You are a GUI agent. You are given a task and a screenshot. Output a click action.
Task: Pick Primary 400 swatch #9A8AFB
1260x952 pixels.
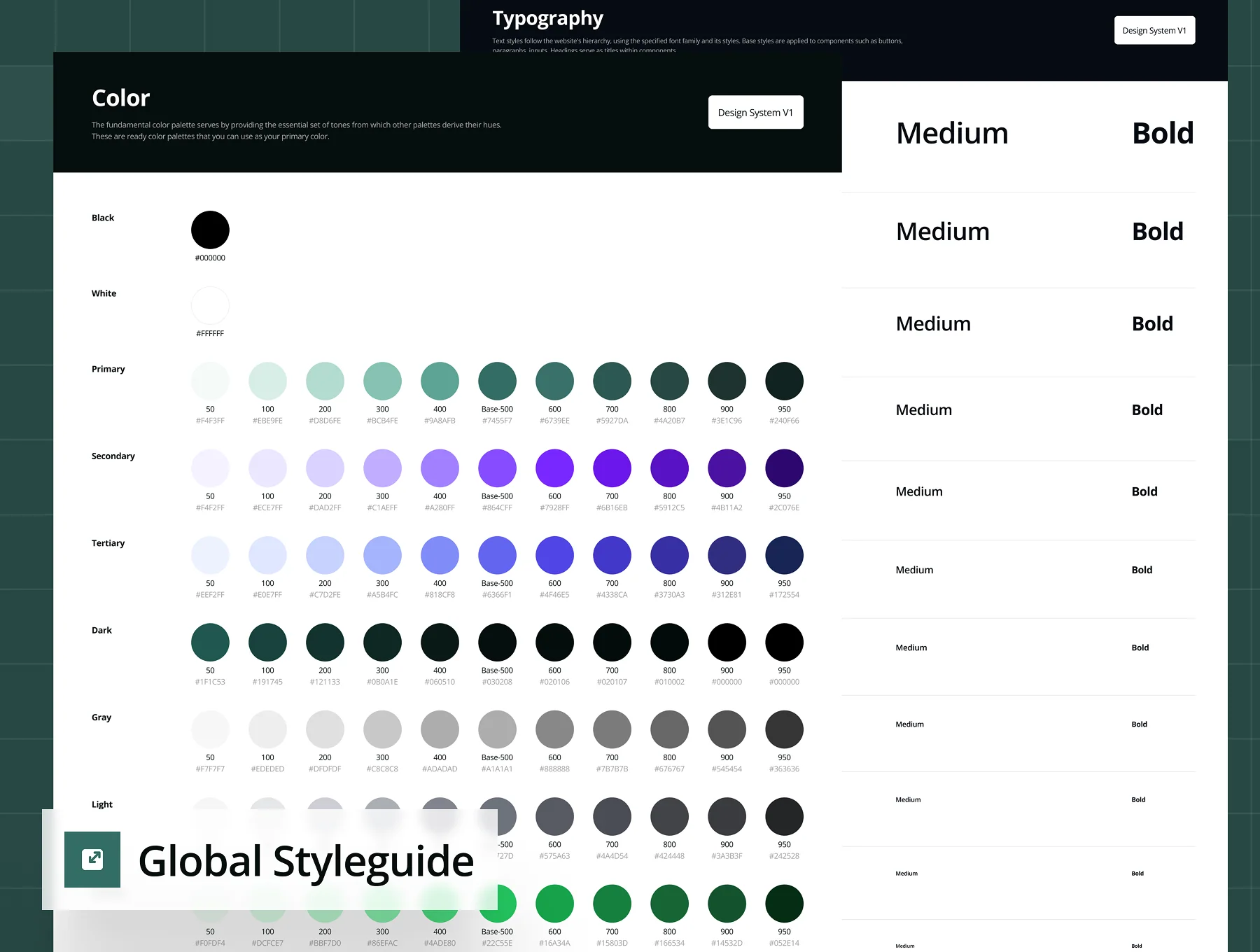[440, 381]
